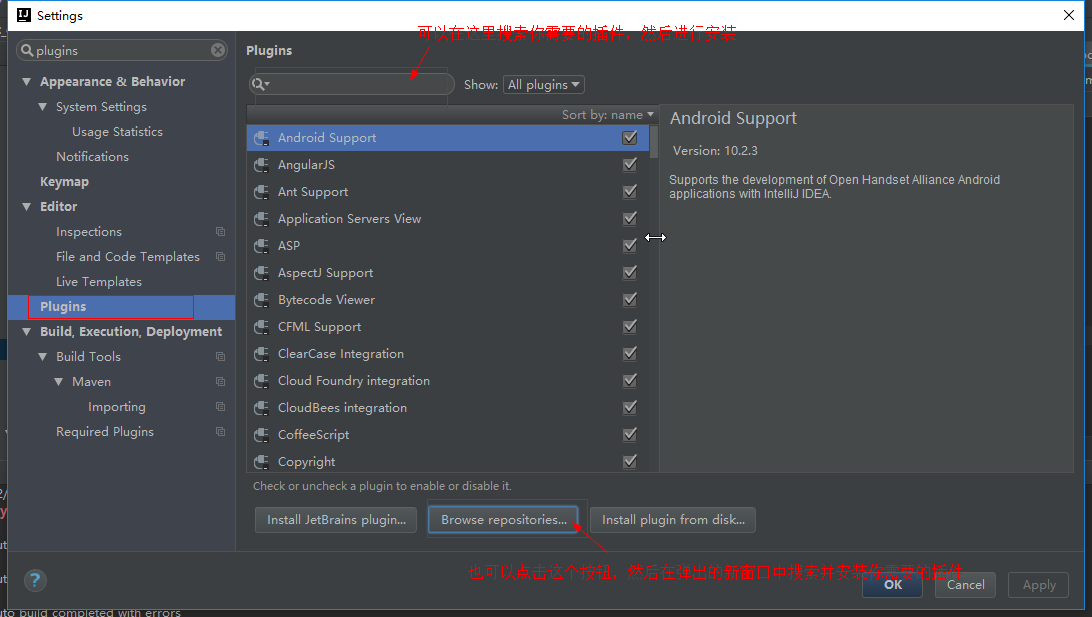This screenshot has height=617, width=1092.
Task: Click the ClearCase Integration plugin icon
Action: point(262,354)
